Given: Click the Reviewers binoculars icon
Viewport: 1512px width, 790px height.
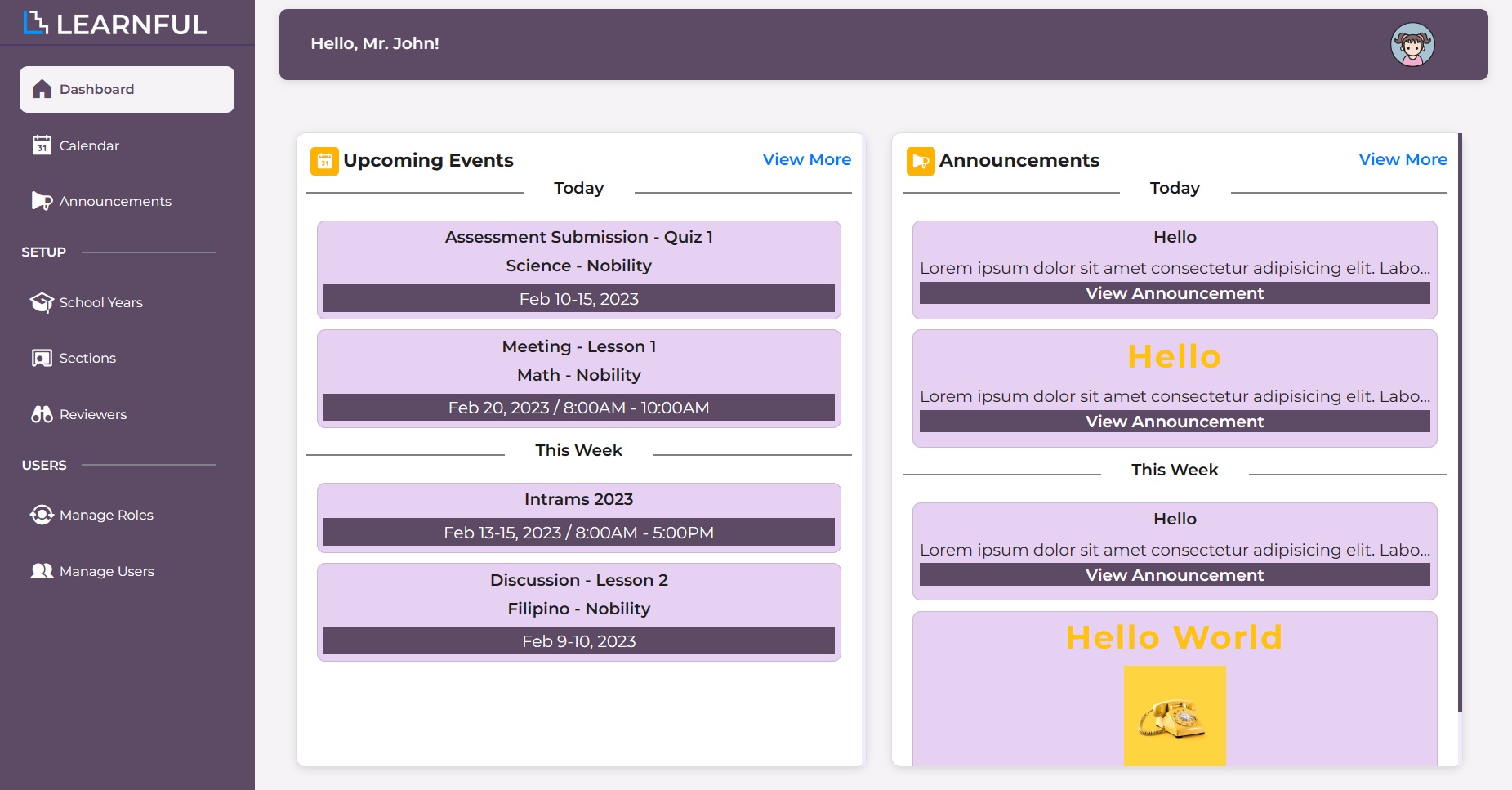Looking at the screenshot, I should point(42,414).
